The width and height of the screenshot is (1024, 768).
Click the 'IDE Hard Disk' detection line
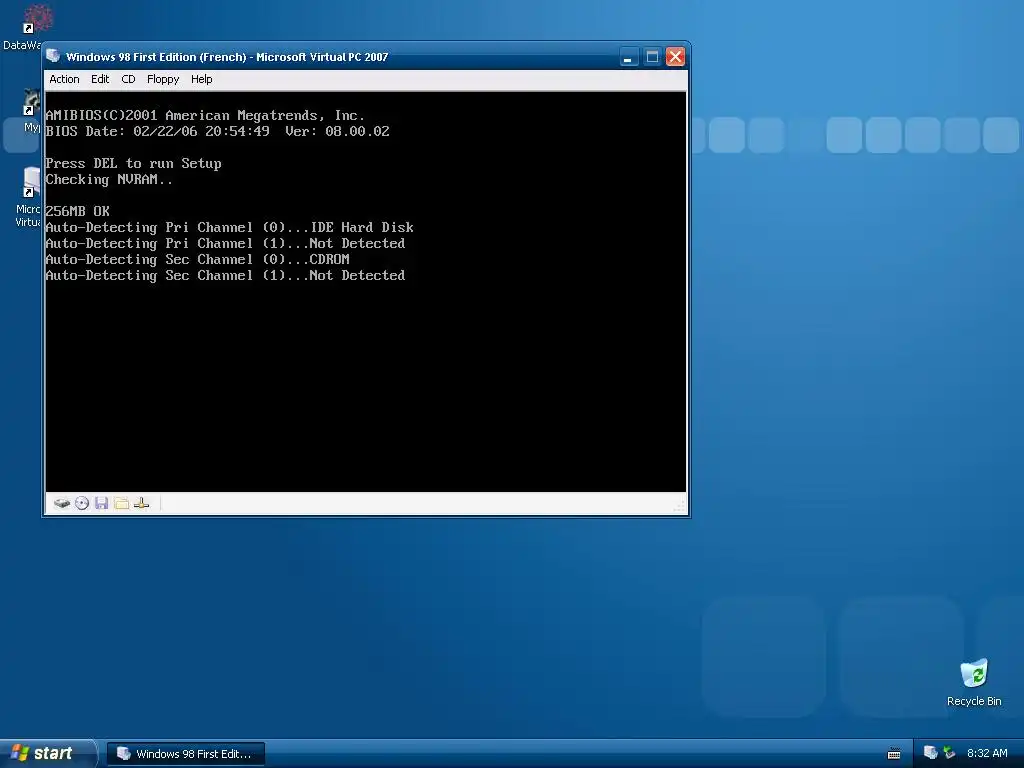tap(229, 227)
